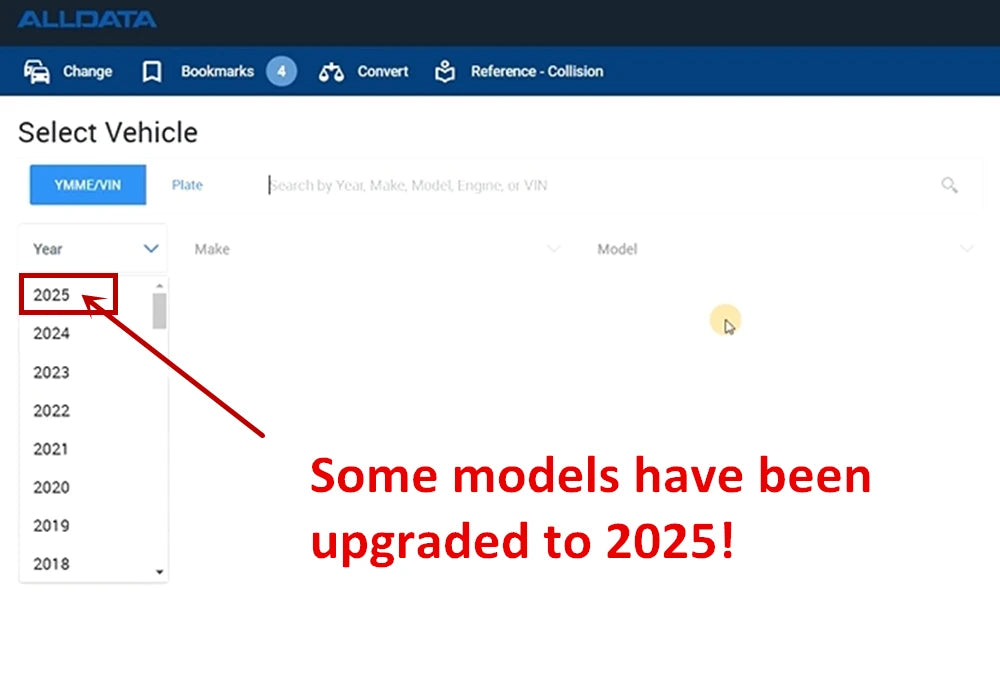Screen dimensions: 1000x677
Task: Select 2025 from the year list
Action: pos(52,296)
